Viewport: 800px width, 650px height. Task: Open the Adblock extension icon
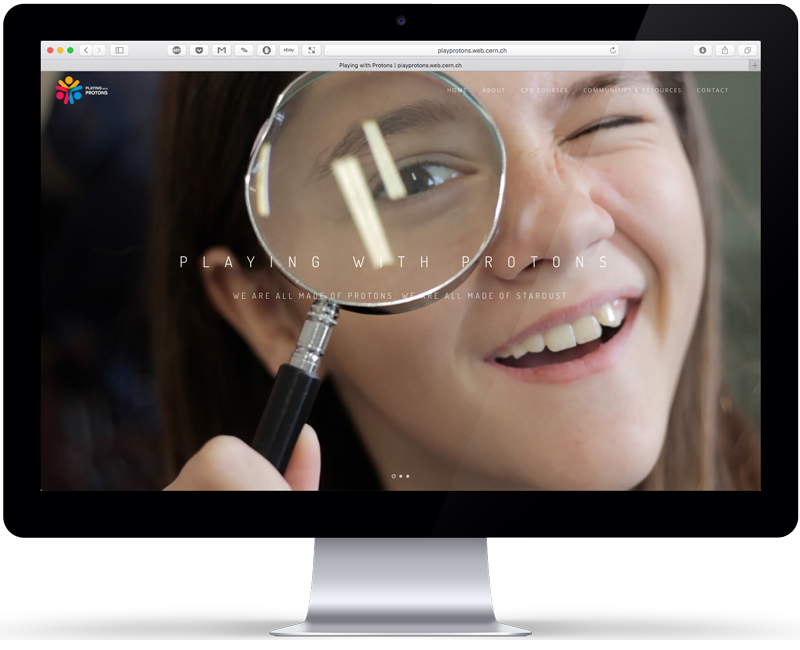[x=177, y=50]
